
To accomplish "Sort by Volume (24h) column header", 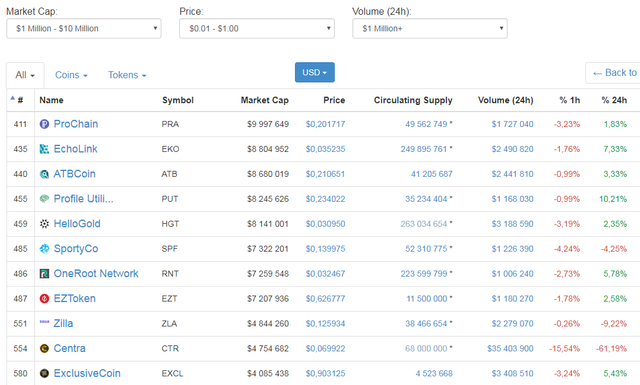I will coord(506,100).
